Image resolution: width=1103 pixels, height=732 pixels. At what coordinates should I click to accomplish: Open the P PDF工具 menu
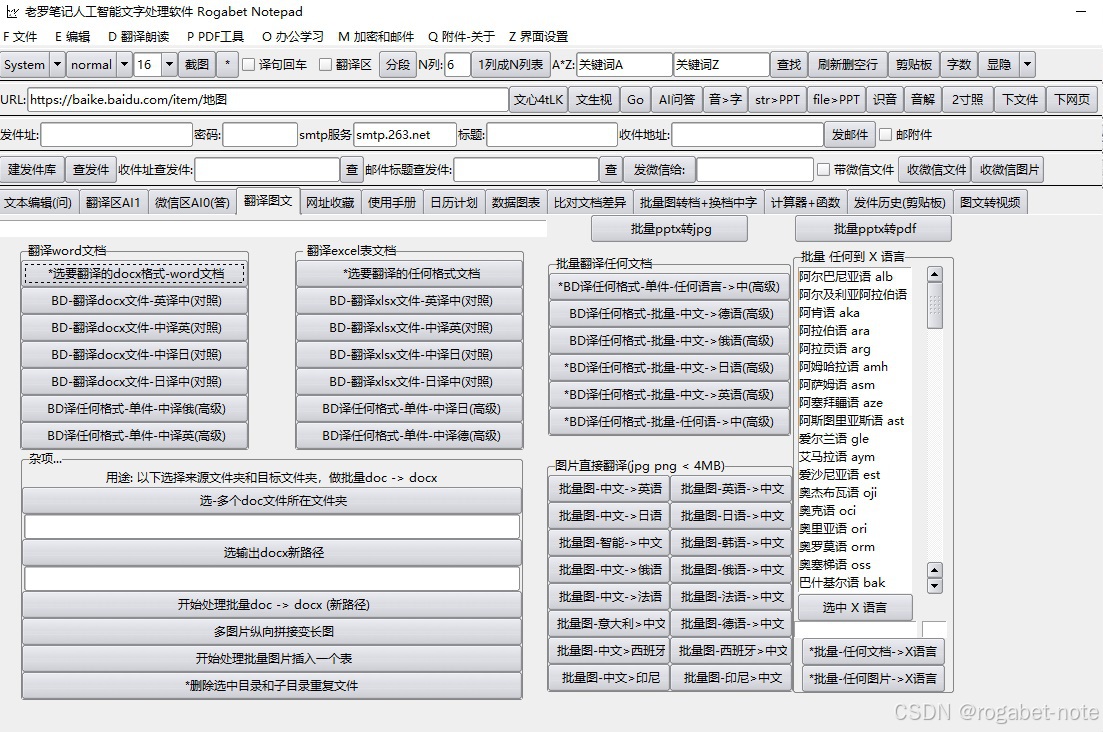(x=215, y=37)
